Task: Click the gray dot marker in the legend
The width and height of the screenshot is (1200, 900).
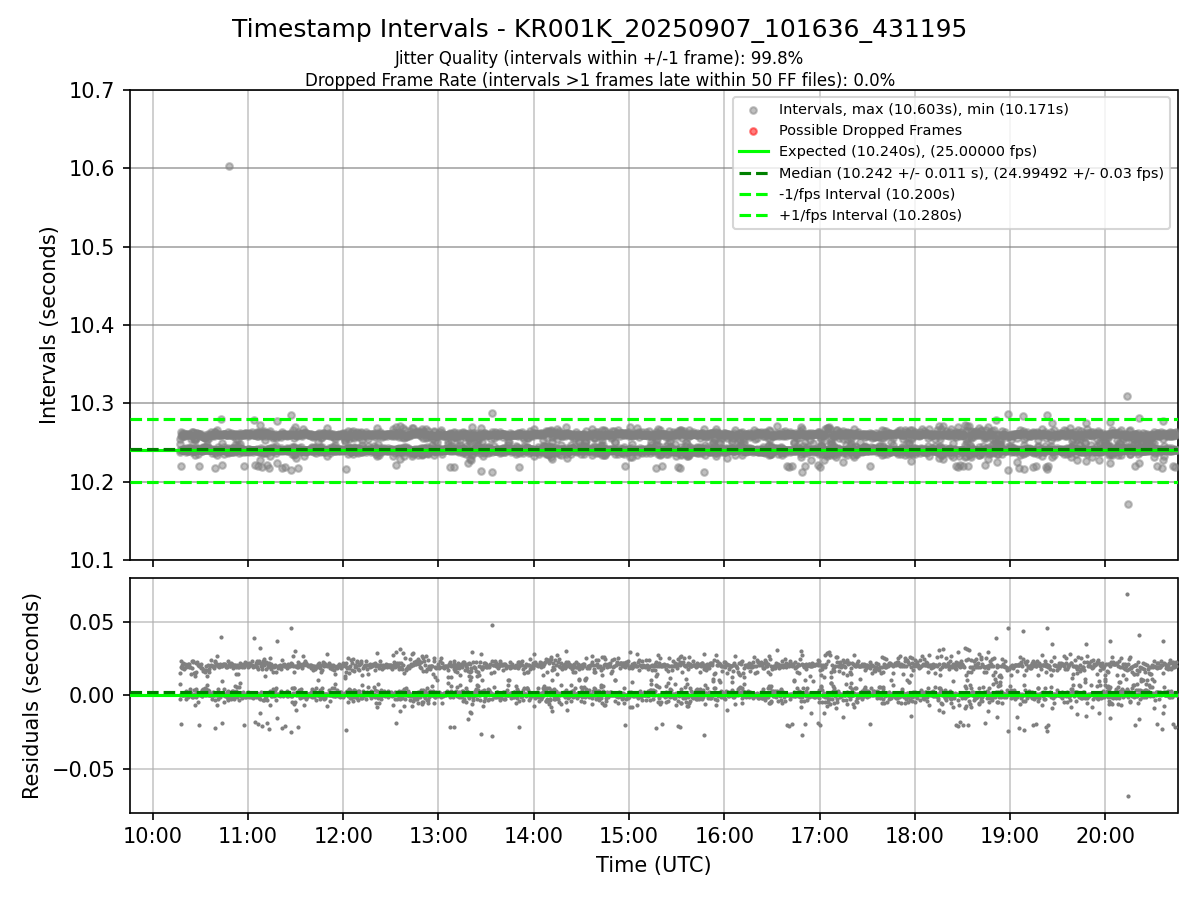Action: (x=754, y=110)
